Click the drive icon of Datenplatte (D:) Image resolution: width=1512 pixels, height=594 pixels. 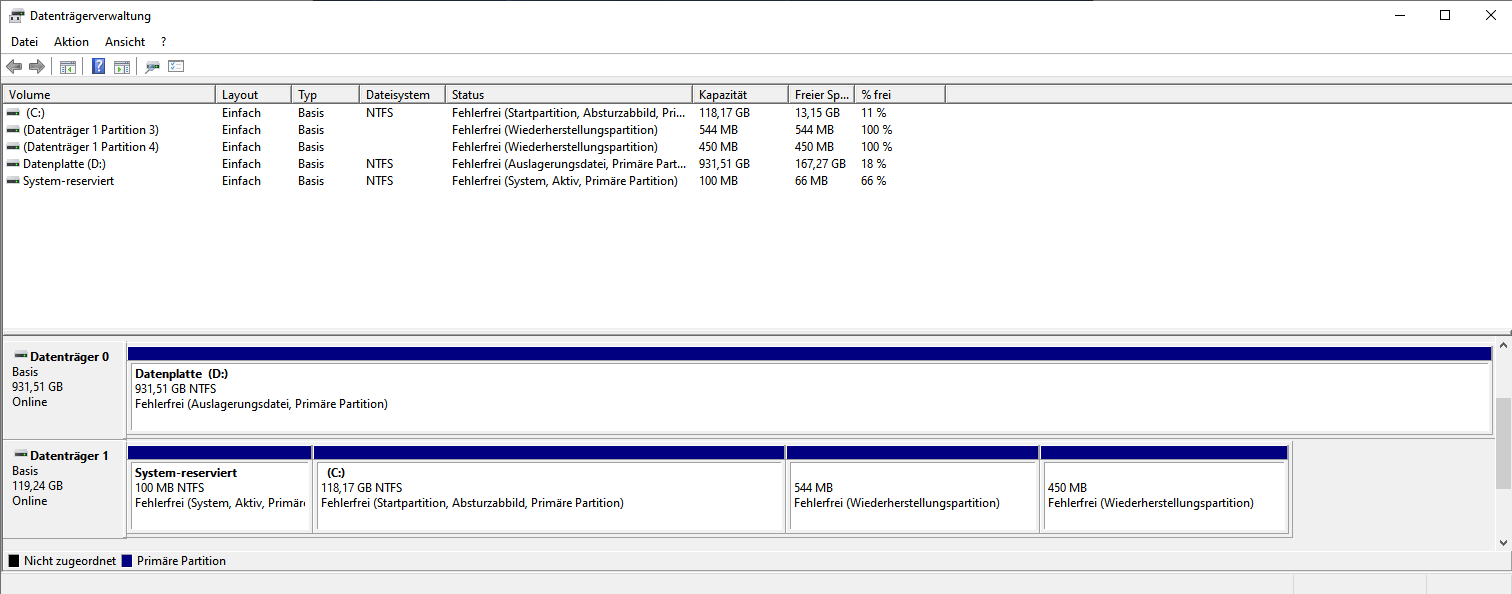coord(13,164)
